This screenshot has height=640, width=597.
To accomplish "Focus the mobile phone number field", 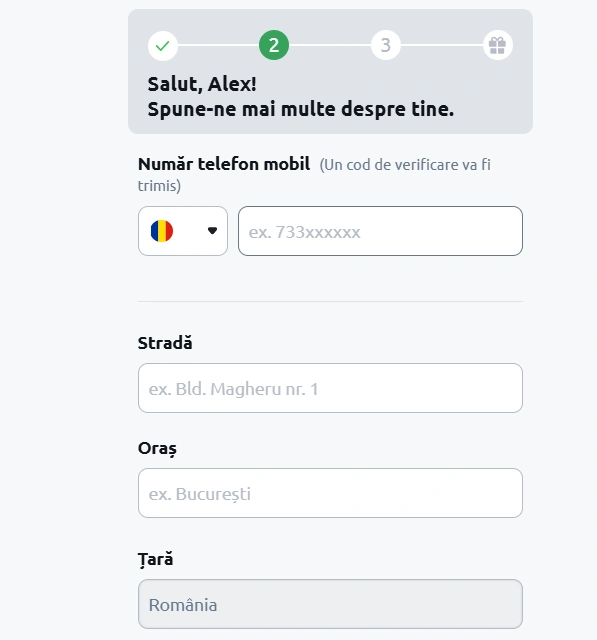I will click(380, 231).
